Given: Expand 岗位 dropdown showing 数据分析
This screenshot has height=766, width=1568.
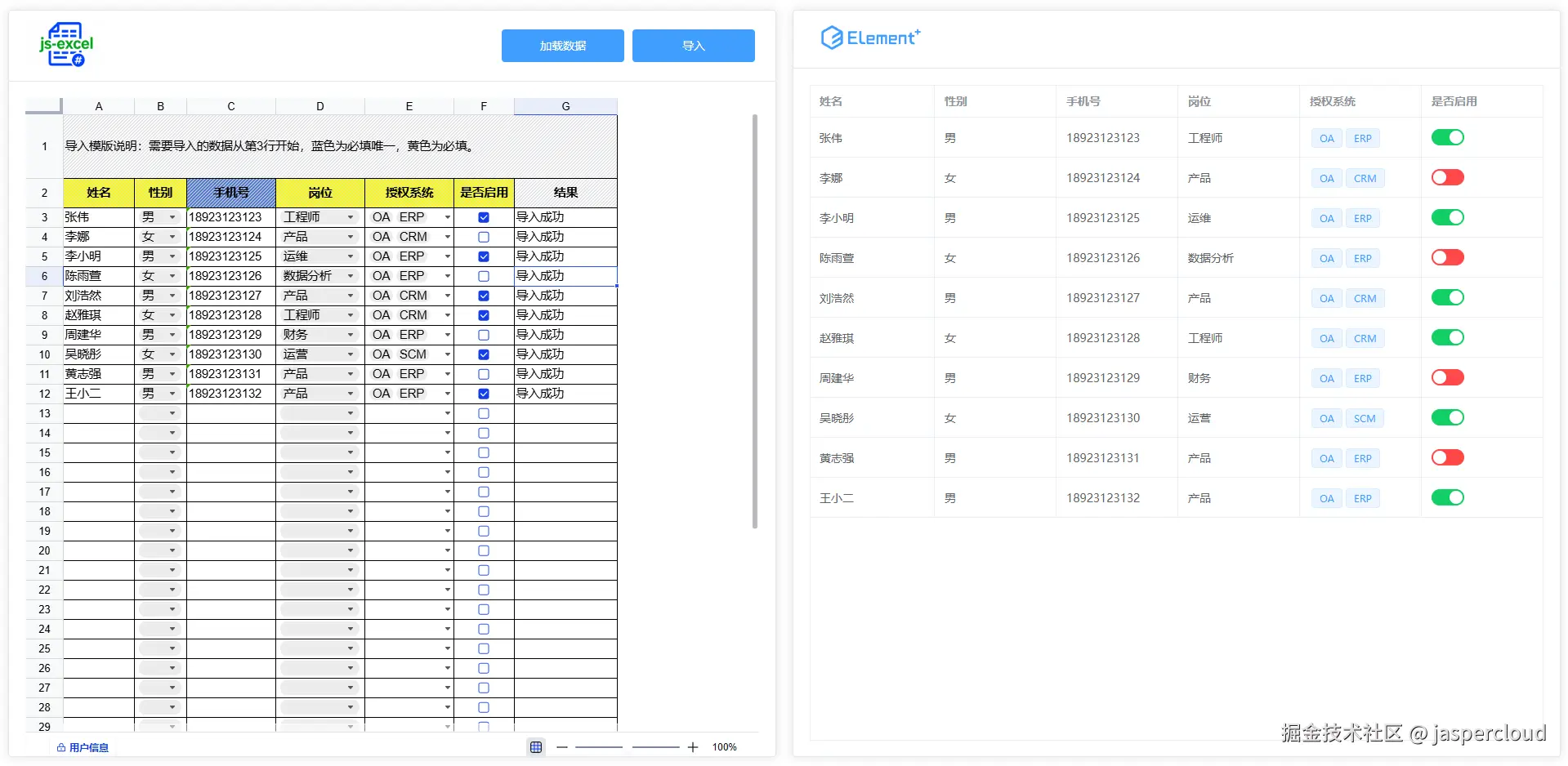Looking at the screenshot, I should coord(351,276).
